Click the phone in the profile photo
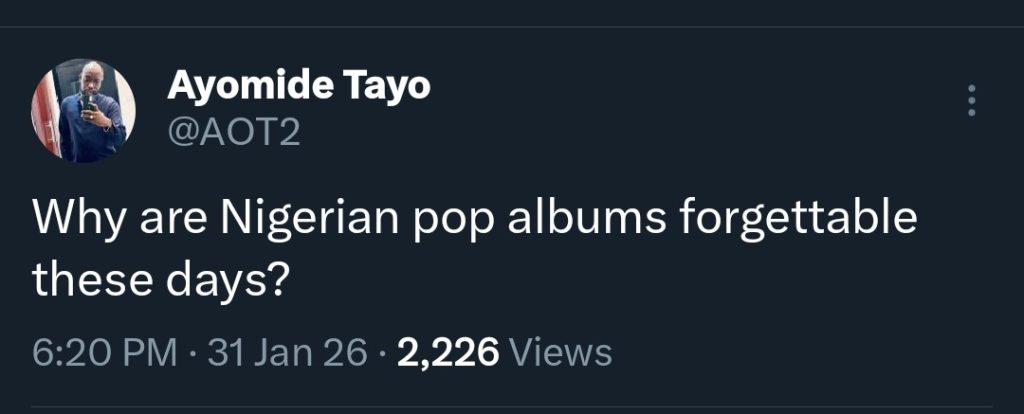1024x414 pixels. coord(86,102)
